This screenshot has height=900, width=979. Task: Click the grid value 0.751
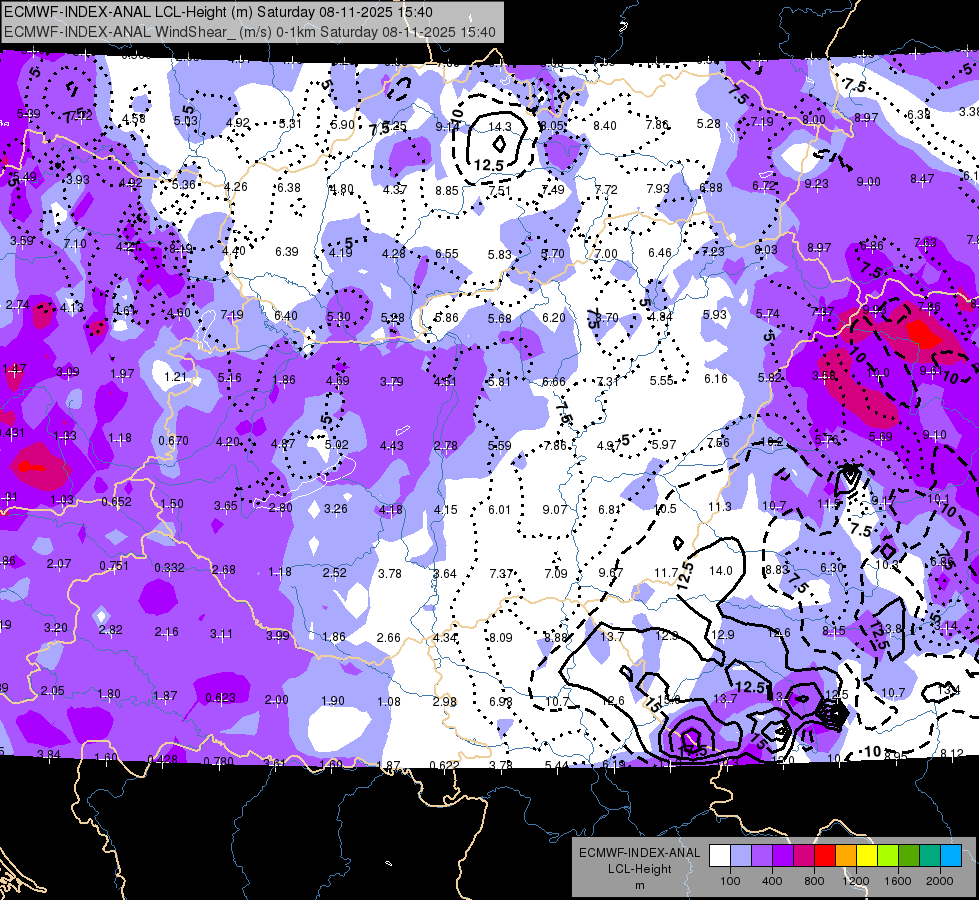coord(114,566)
